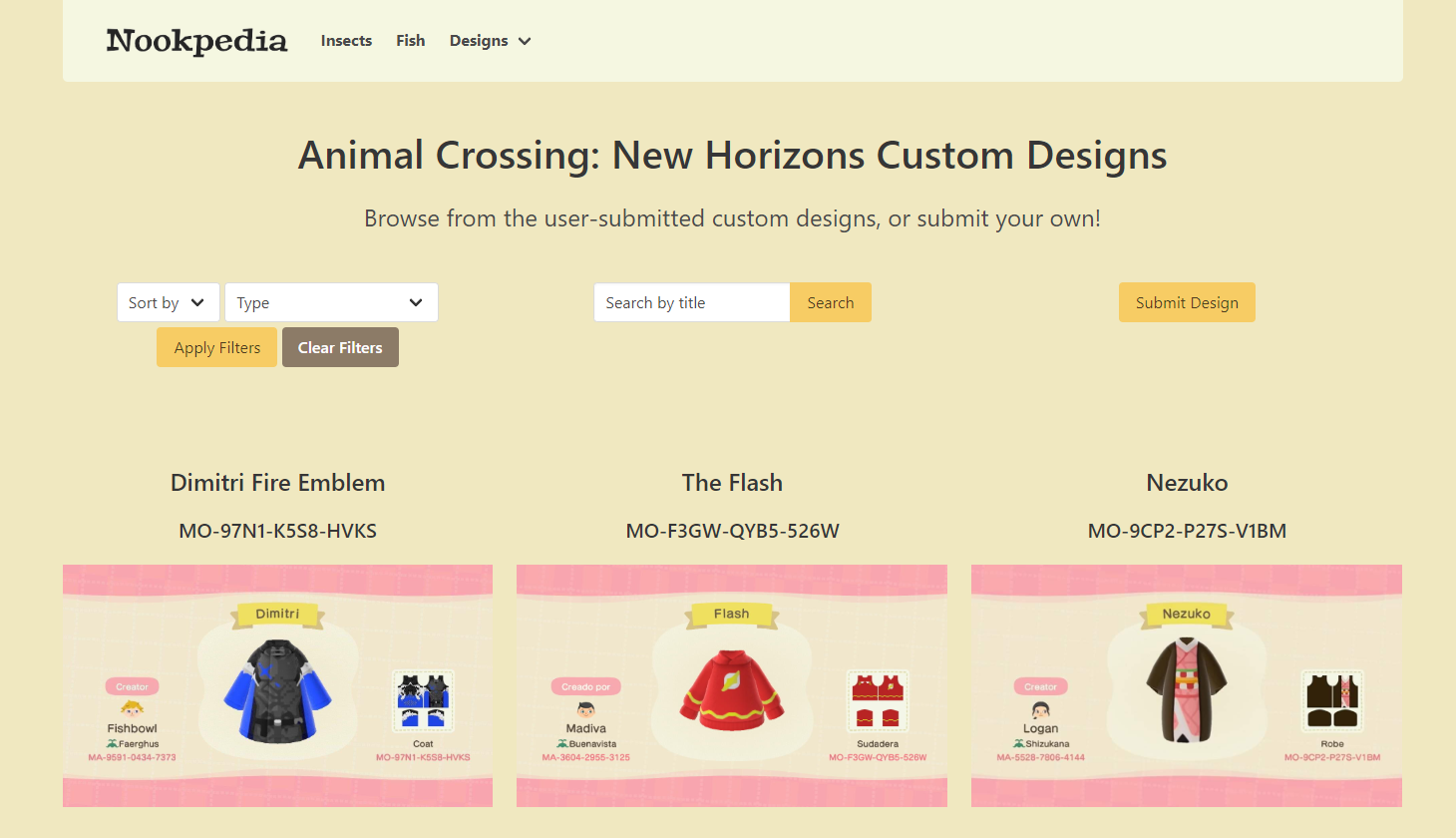This screenshot has height=838, width=1456.
Task: Click the Nezuko Robe pattern preview icon
Action: click(x=1332, y=700)
